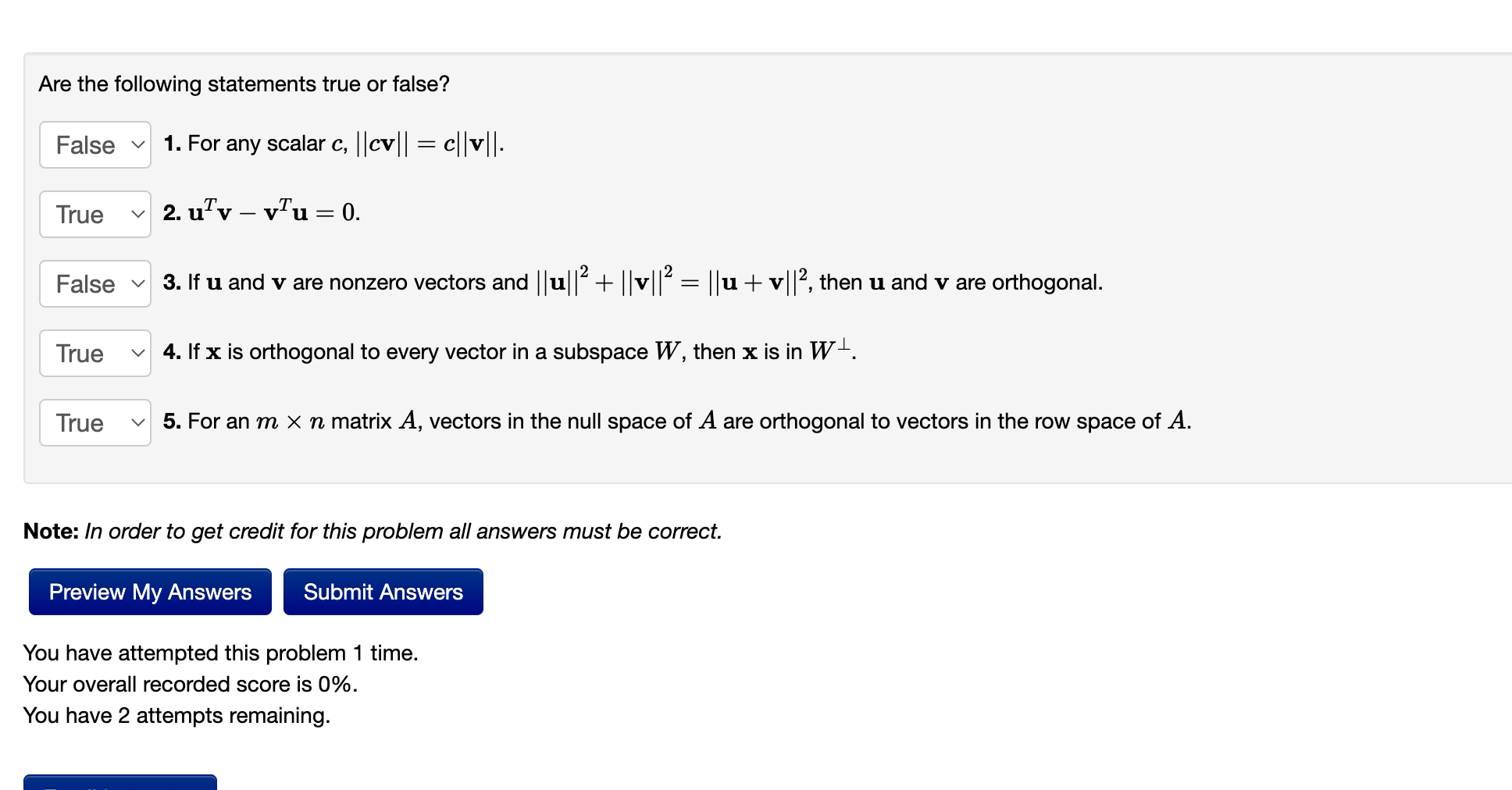Click statement 3 about orthogonal nonzero vectors
This screenshot has width=1512, height=790.
[633, 281]
